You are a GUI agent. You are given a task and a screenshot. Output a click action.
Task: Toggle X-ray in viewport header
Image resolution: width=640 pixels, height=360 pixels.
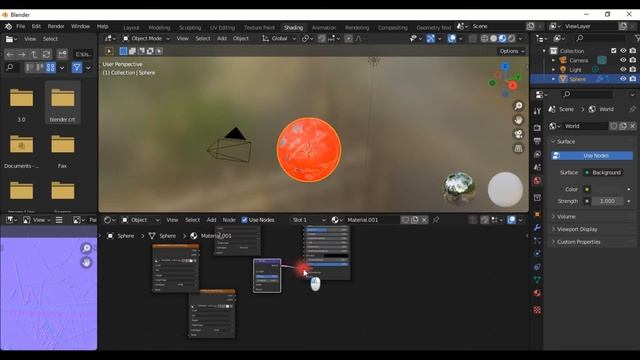[472, 39]
